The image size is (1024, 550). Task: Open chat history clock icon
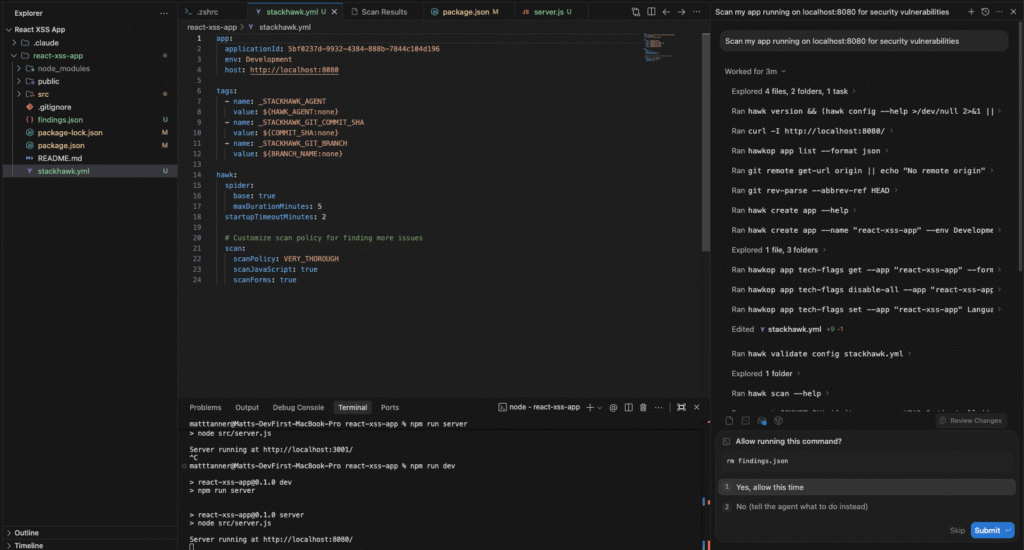(985, 12)
